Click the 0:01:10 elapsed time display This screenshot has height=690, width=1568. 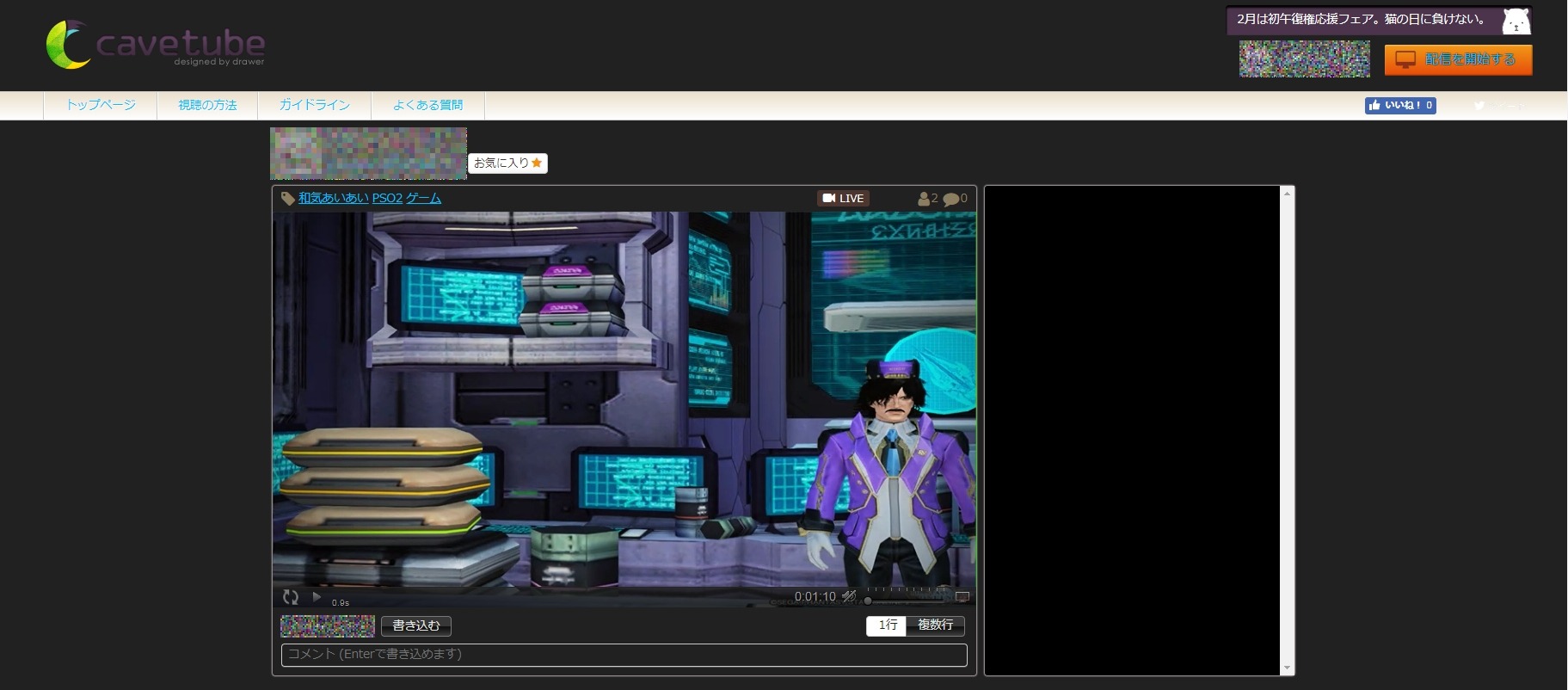click(x=815, y=596)
